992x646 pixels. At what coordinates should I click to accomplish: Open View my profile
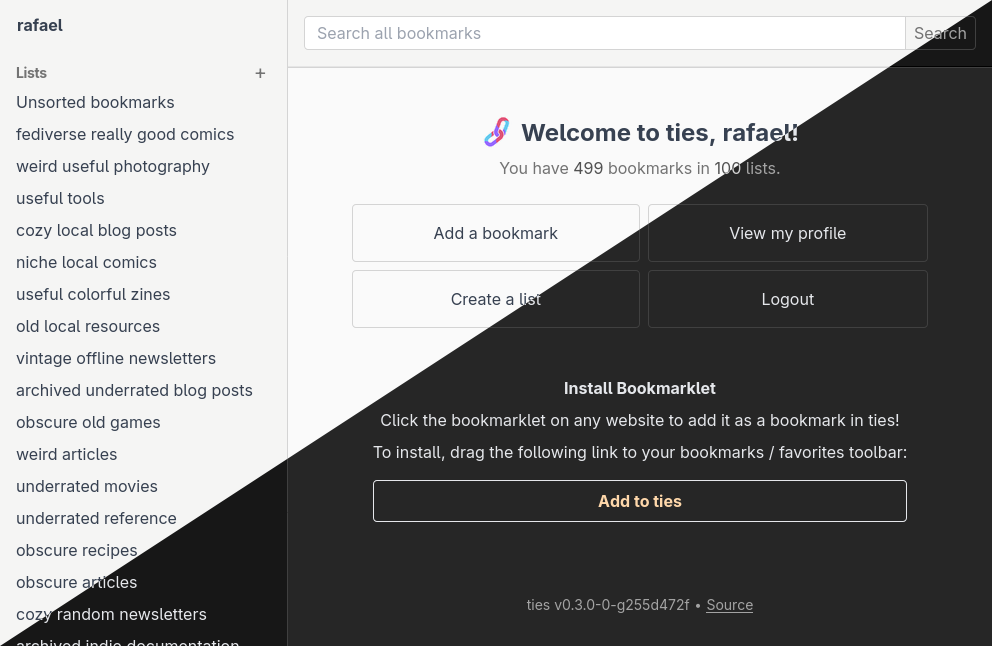788,233
